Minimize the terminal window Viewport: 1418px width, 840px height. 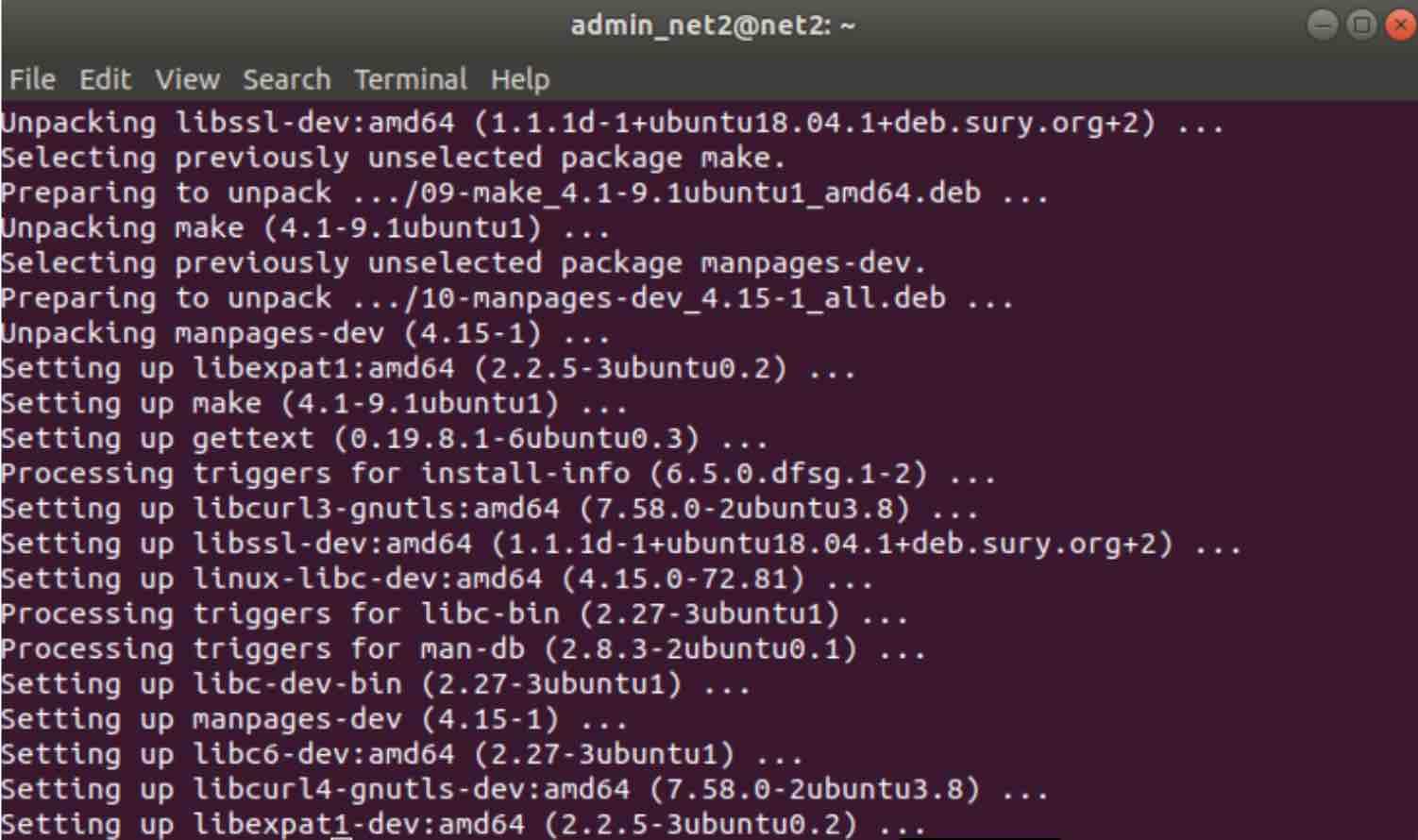pos(1323,25)
